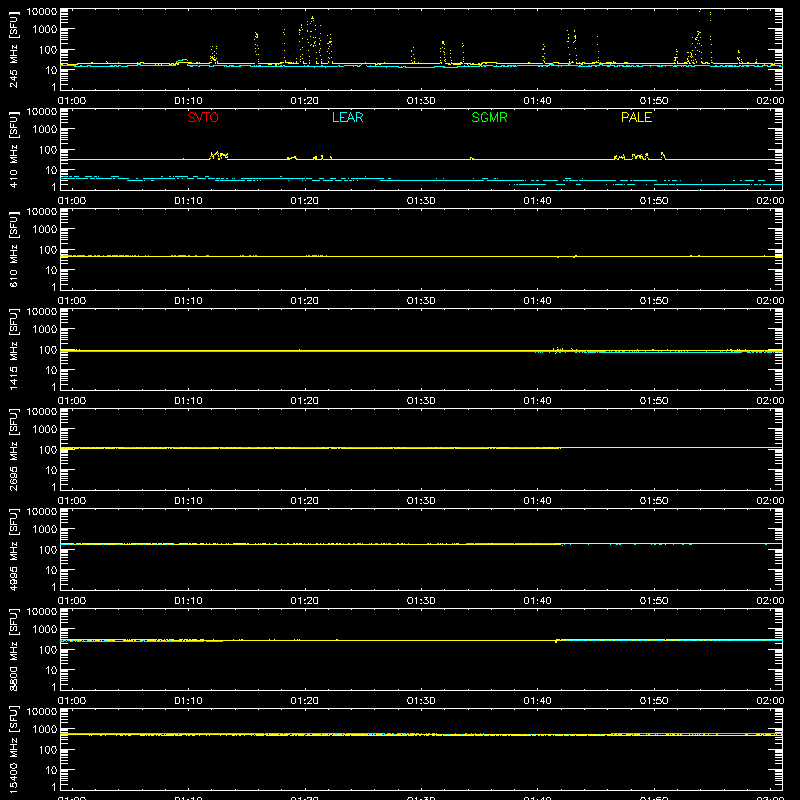Viewport: 800px width, 800px height.
Task: Click 01:20 tick label below 8800 MHz panel
Action: click(x=305, y=701)
